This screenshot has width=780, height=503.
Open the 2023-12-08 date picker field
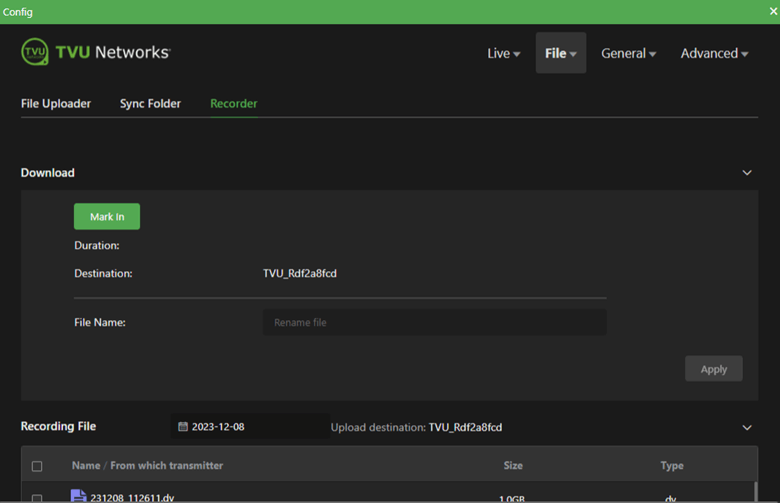click(x=250, y=426)
